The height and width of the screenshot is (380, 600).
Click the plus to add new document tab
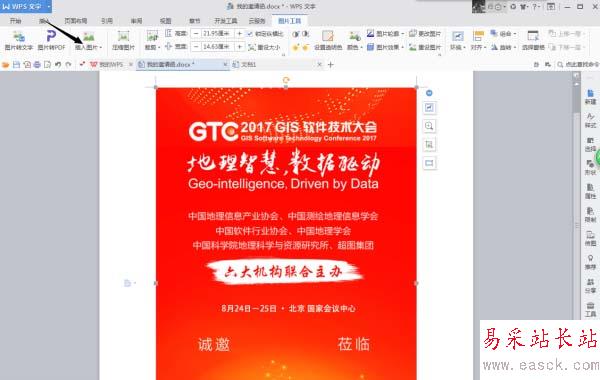pyautogui.click(x=331, y=65)
